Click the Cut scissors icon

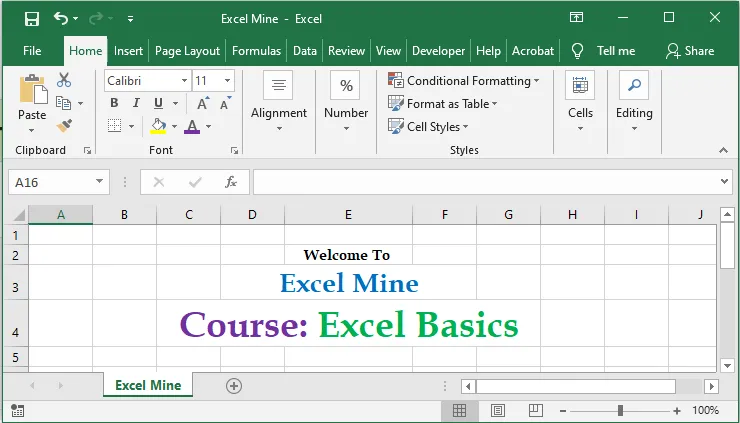point(64,80)
